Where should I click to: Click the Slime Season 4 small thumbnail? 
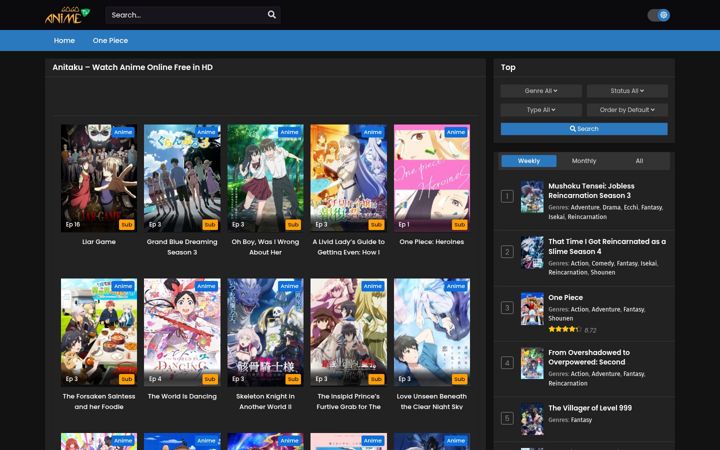(532, 253)
